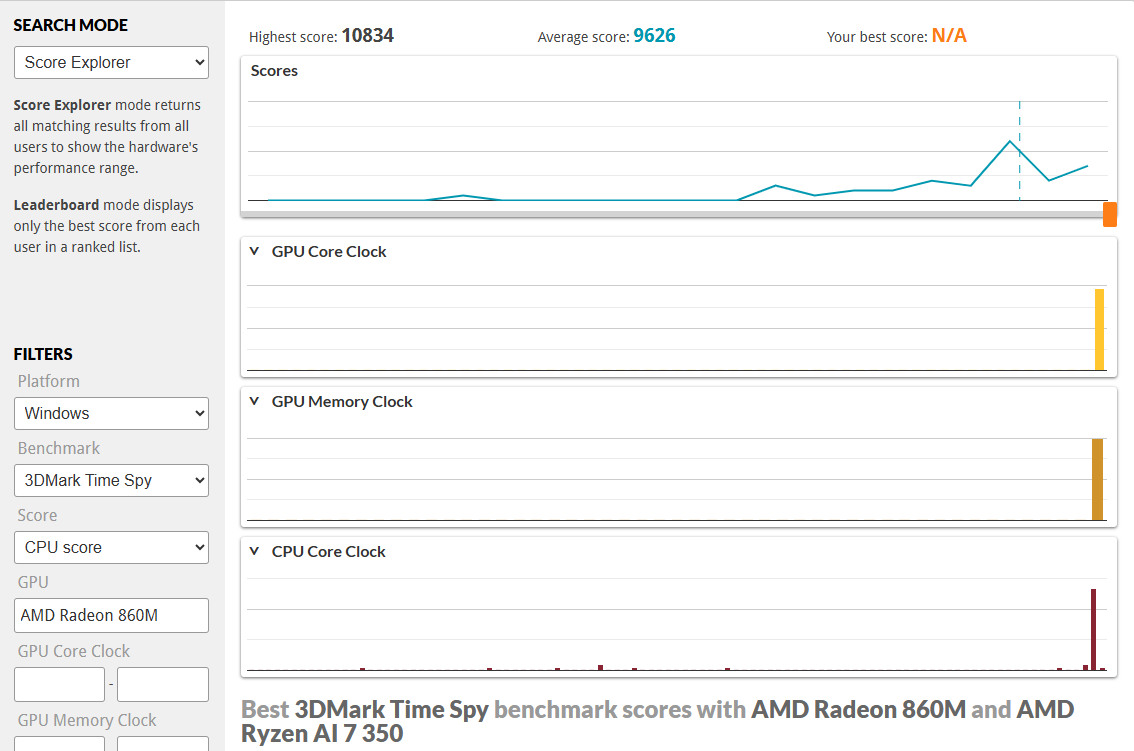Image resolution: width=1134 pixels, height=751 pixels.
Task: Click the AMD Radeon 860M GPU field
Action: click(111, 615)
